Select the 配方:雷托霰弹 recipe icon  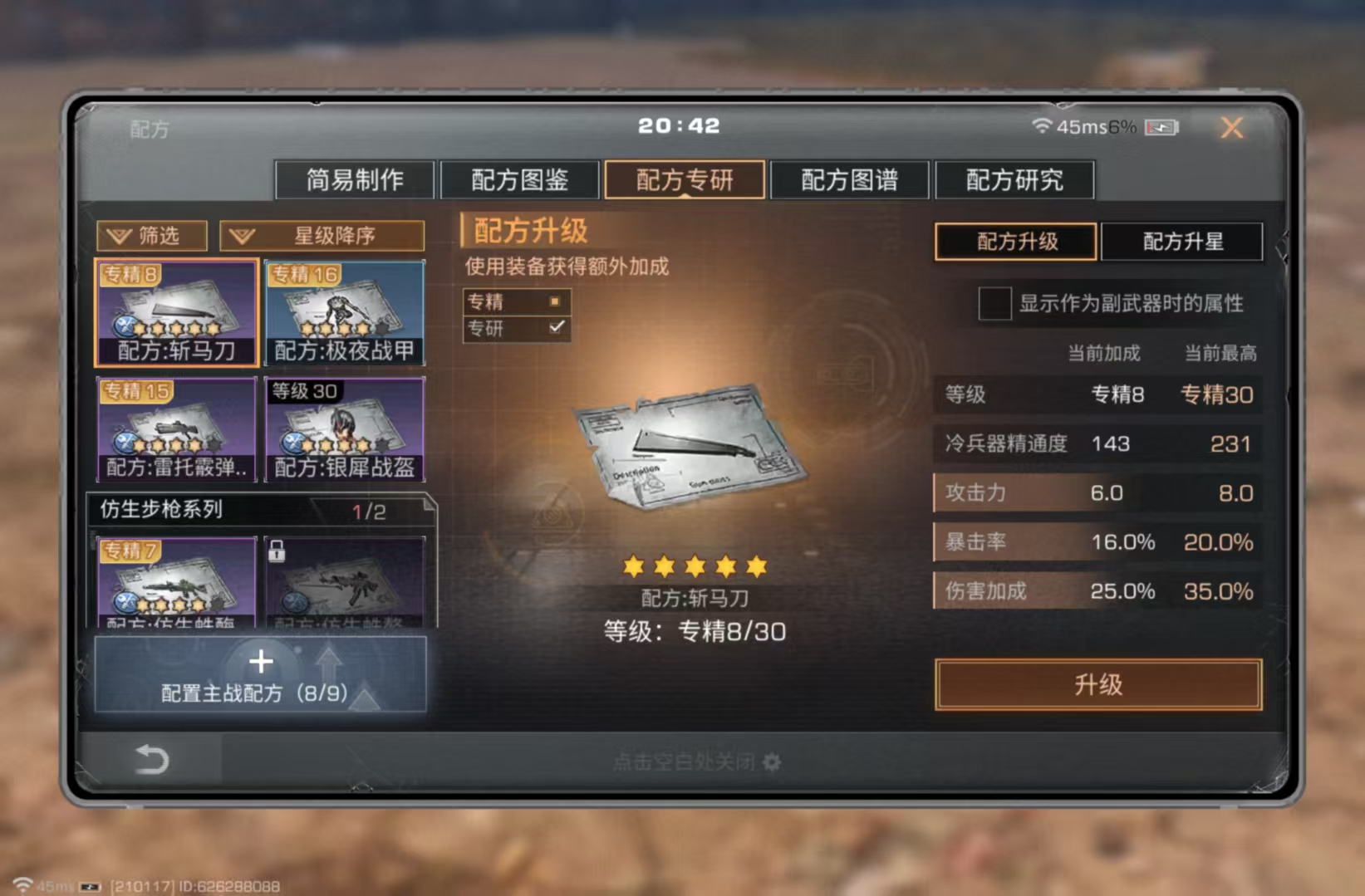176,429
